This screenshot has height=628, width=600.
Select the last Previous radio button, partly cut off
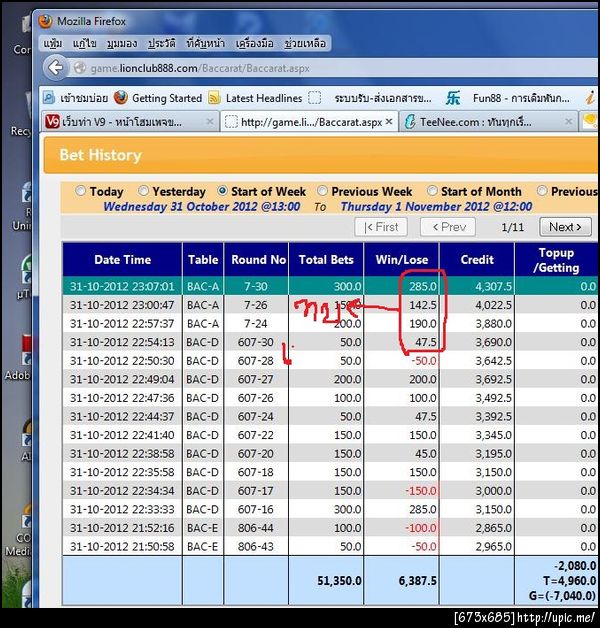[x=542, y=191]
